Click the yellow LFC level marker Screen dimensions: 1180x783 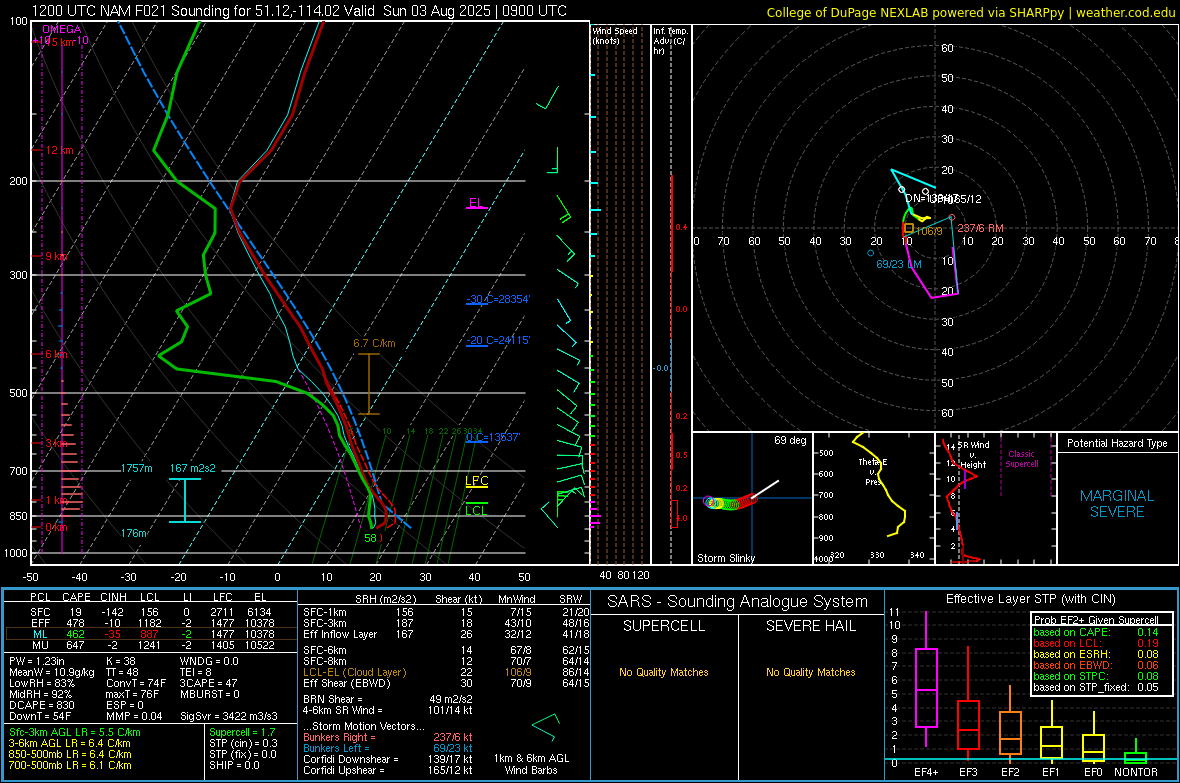(476, 482)
